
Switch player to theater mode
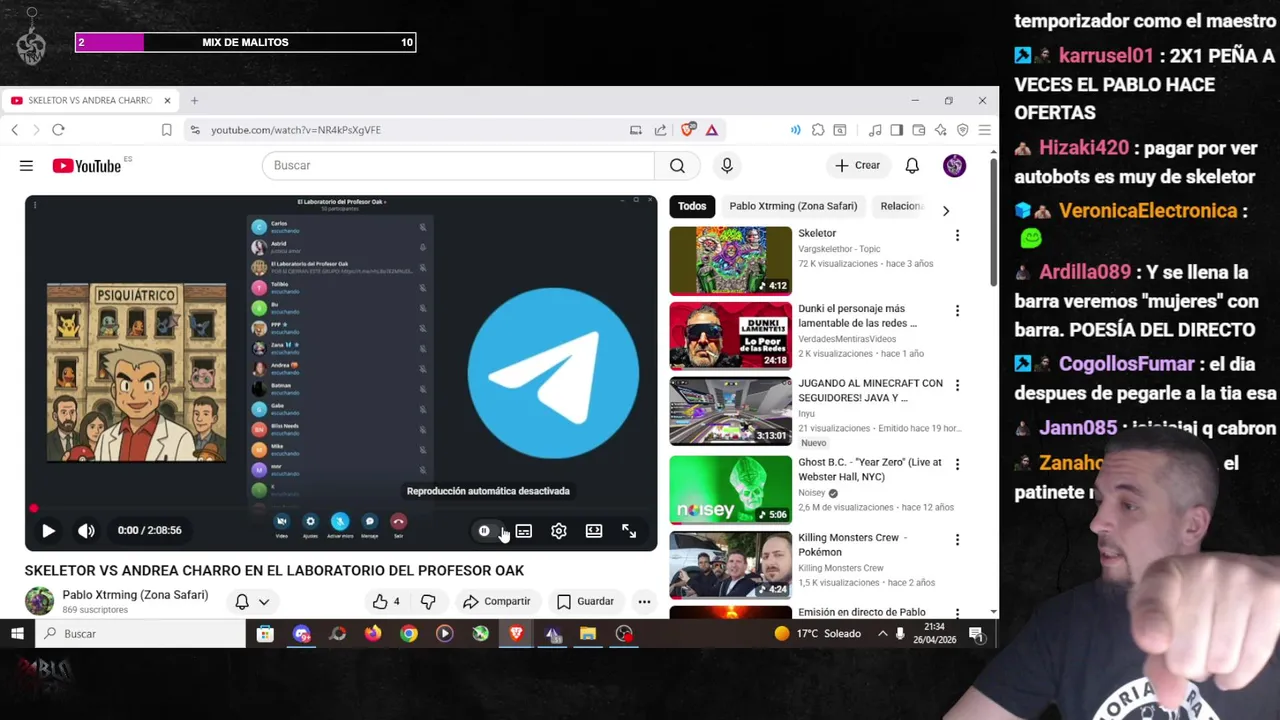click(x=594, y=531)
